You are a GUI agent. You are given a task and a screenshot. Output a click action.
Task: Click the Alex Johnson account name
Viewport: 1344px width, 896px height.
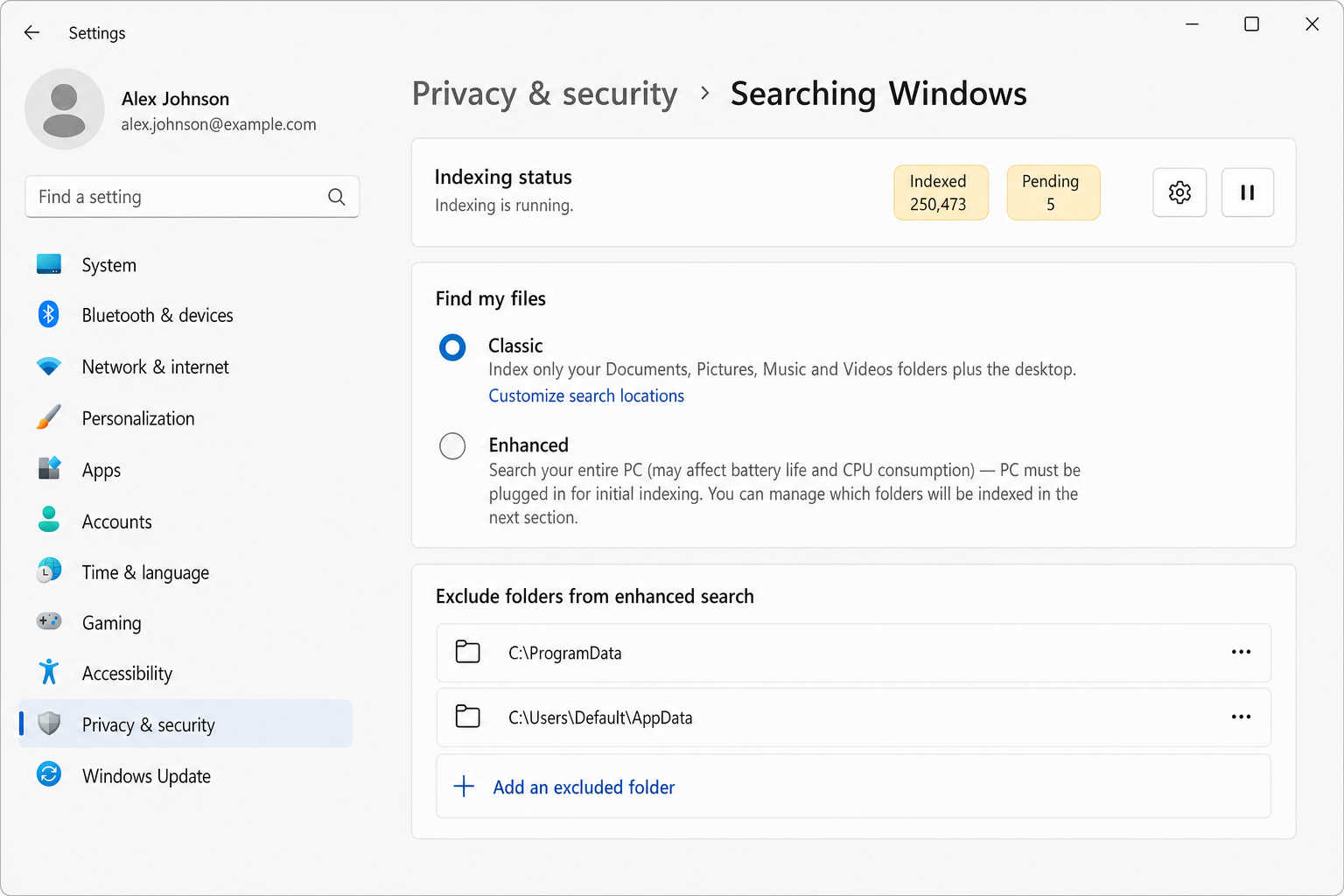(175, 99)
